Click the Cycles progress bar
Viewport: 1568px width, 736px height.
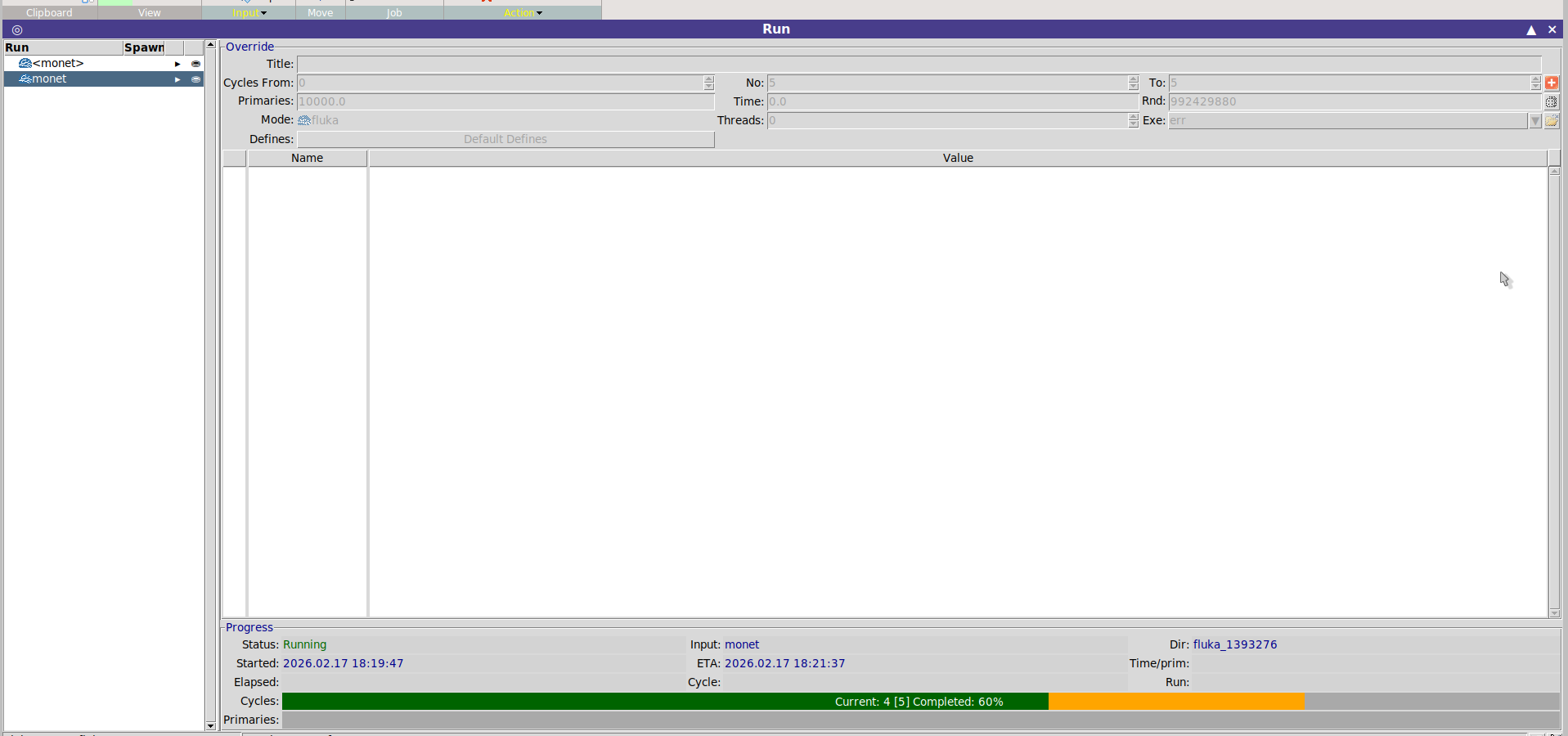920,702
